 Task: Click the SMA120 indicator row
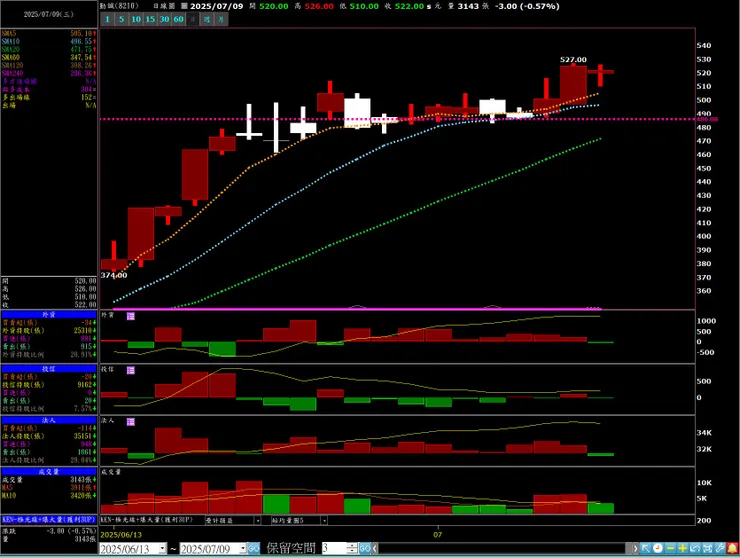click(x=49, y=66)
